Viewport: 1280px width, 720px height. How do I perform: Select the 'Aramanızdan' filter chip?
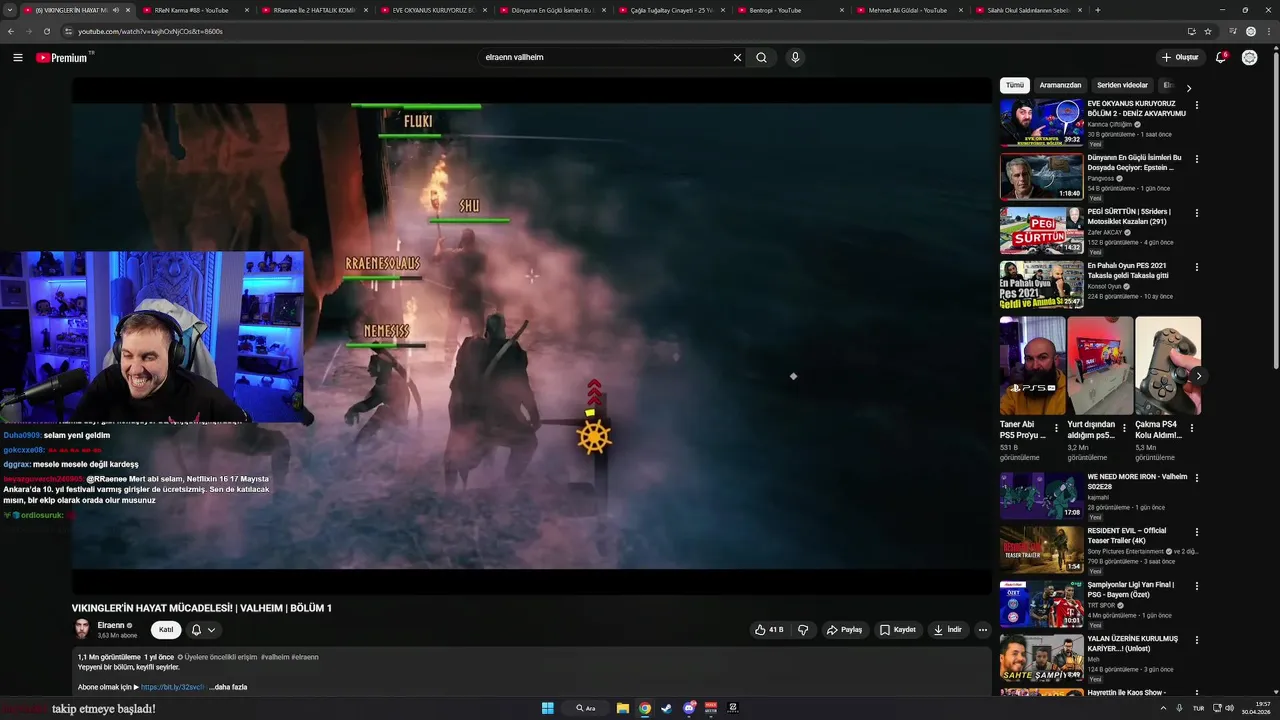[x=1060, y=85]
